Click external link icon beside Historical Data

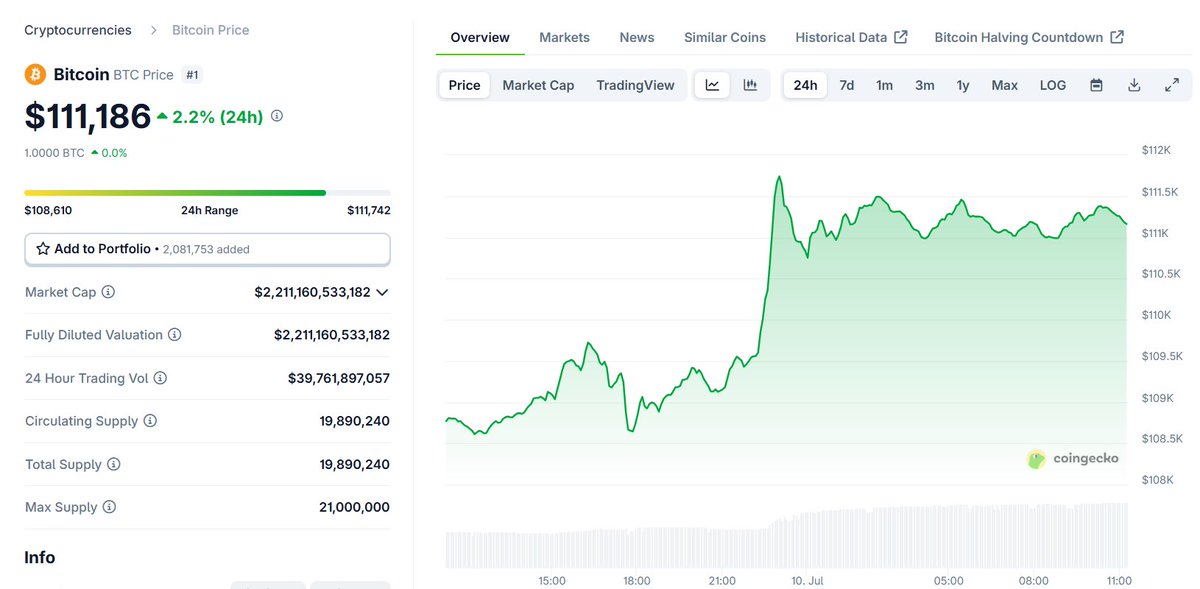pyautogui.click(x=901, y=37)
